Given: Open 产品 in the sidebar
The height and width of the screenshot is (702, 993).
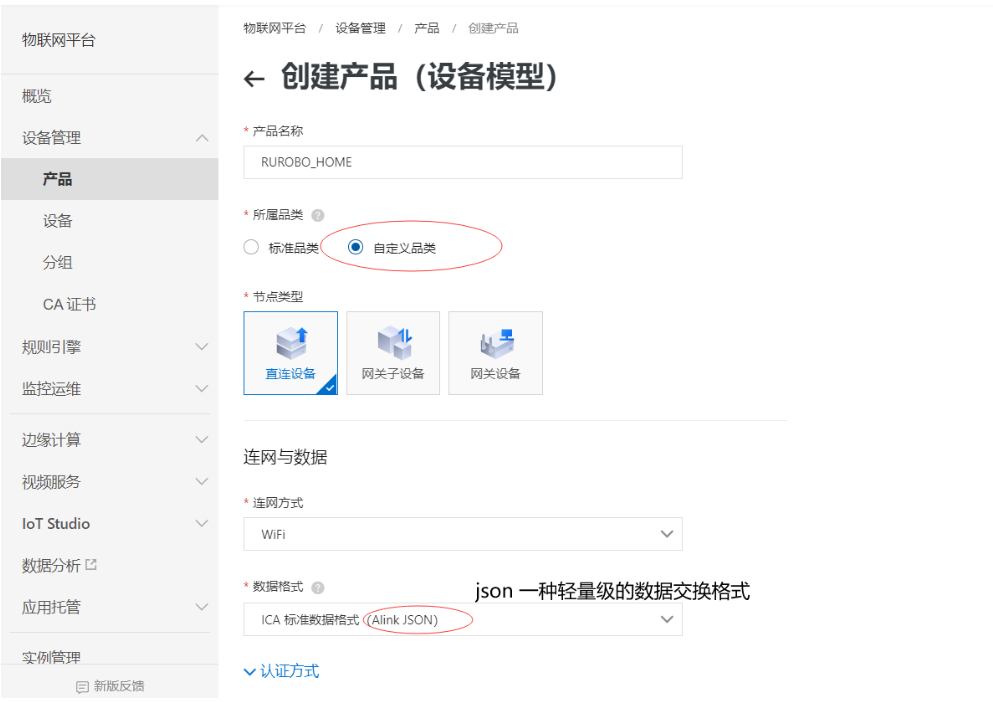Looking at the screenshot, I should click(110, 179).
